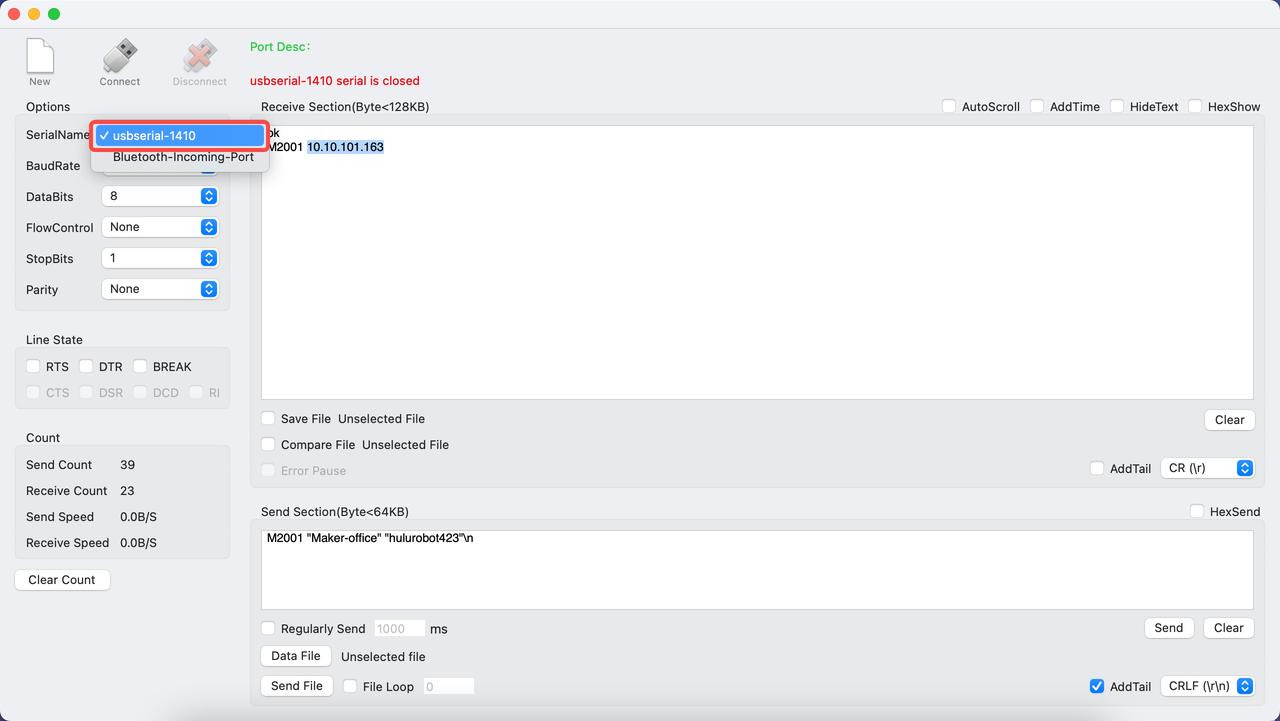The image size is (1280, 721).
Task: Click the Send button
Action: click(1169, 628)
